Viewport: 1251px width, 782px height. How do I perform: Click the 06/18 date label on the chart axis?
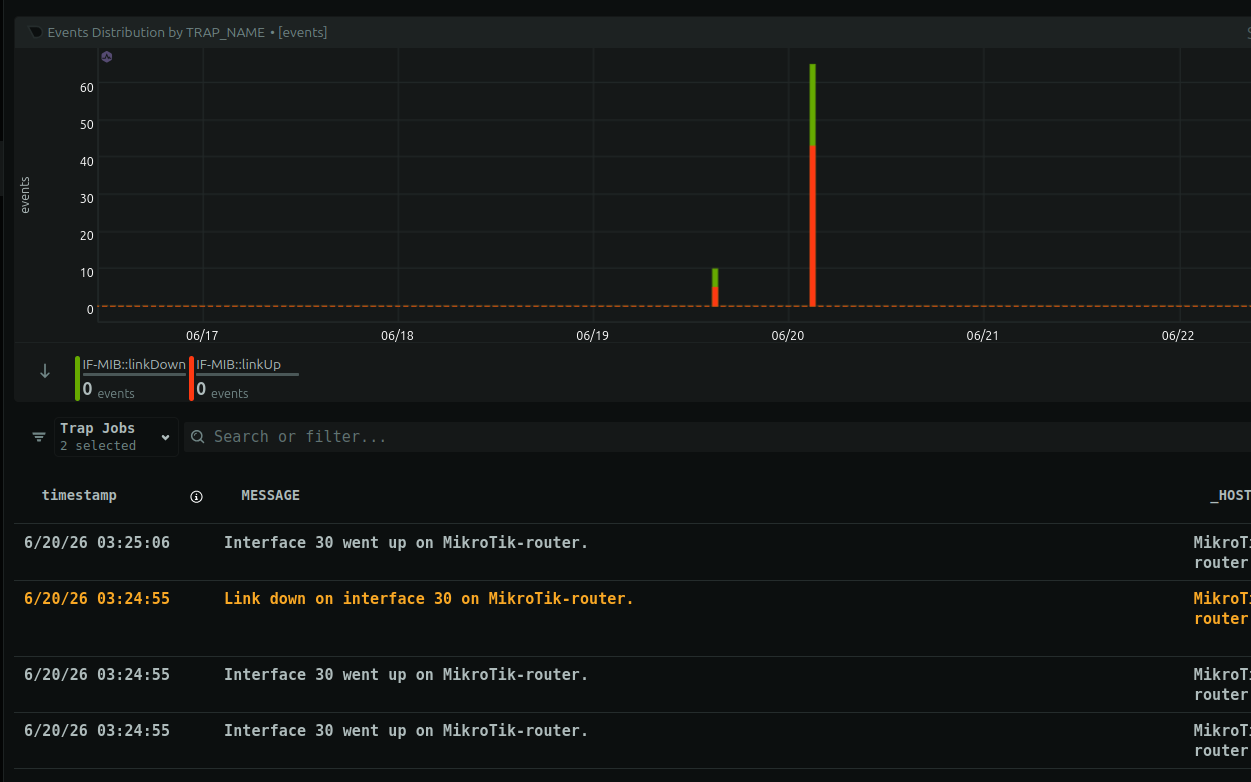397,336
